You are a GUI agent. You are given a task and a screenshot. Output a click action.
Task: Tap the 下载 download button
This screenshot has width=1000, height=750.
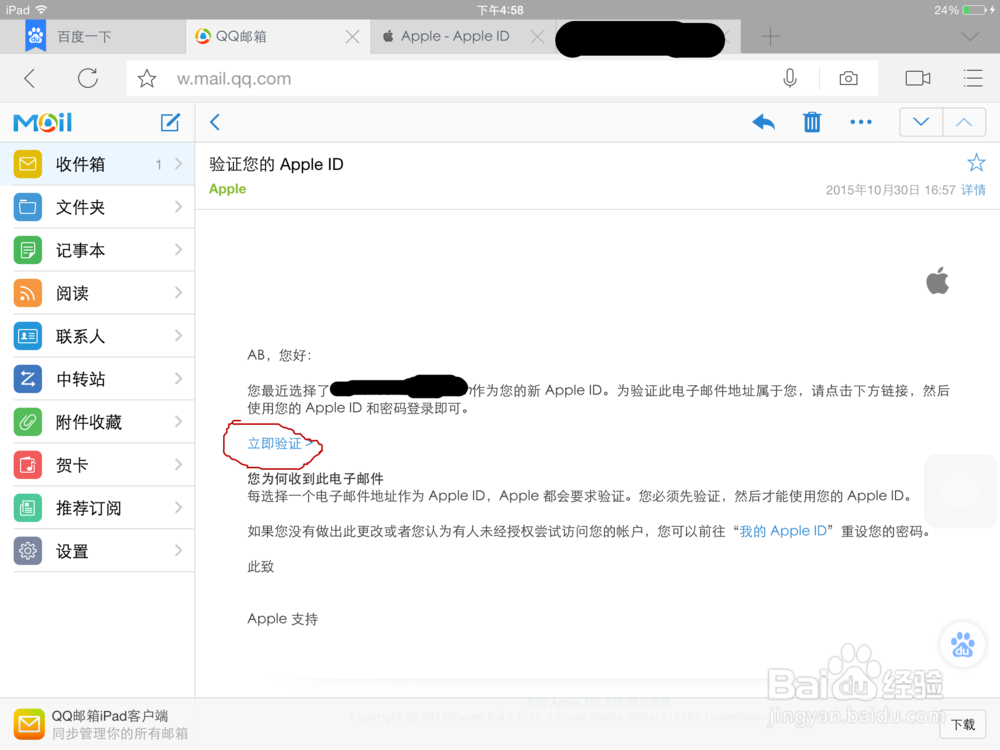click(963, 724)
